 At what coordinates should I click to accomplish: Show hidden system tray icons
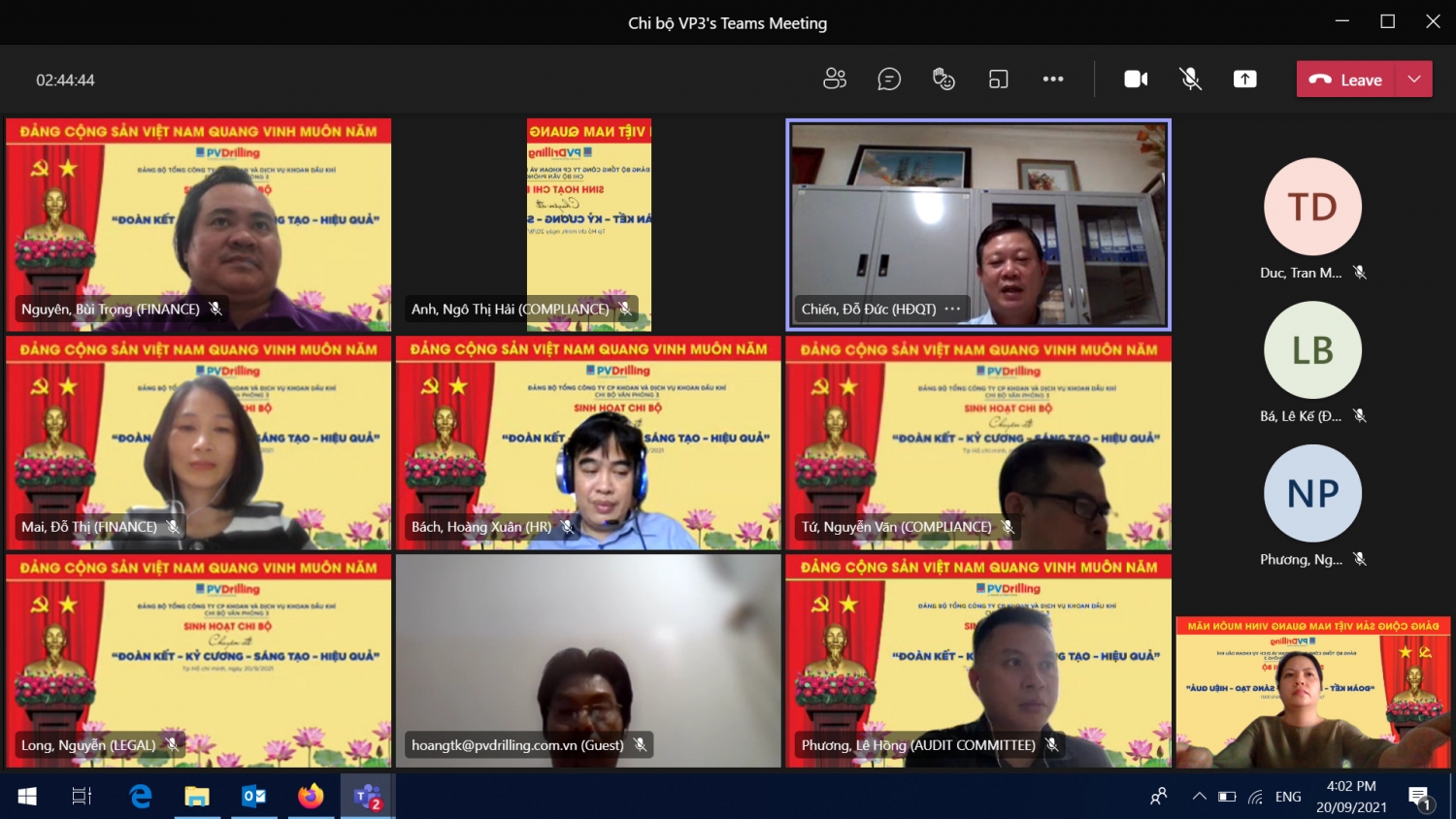pos(1199,797)
